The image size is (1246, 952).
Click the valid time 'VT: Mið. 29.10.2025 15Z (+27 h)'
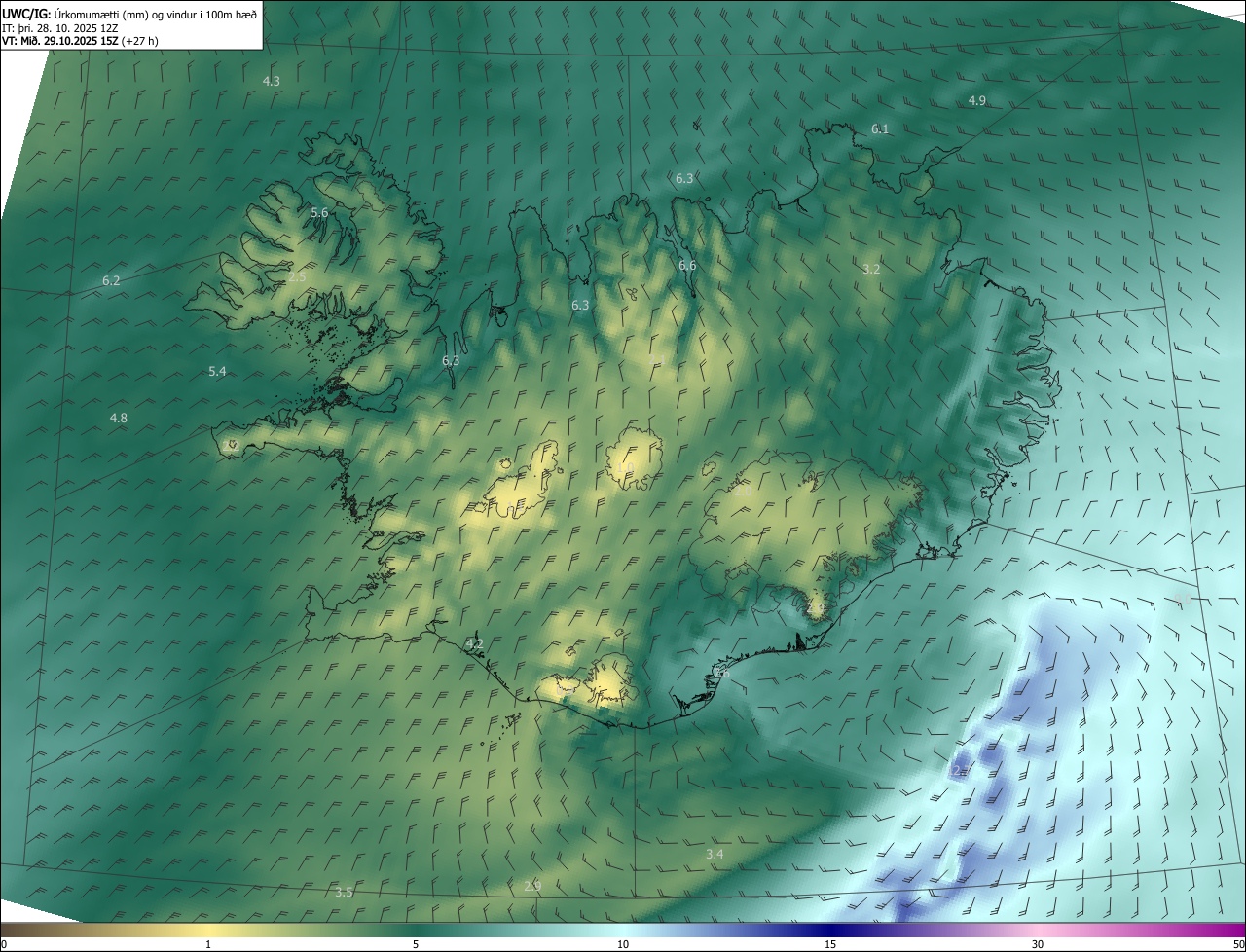coord(80,41)
